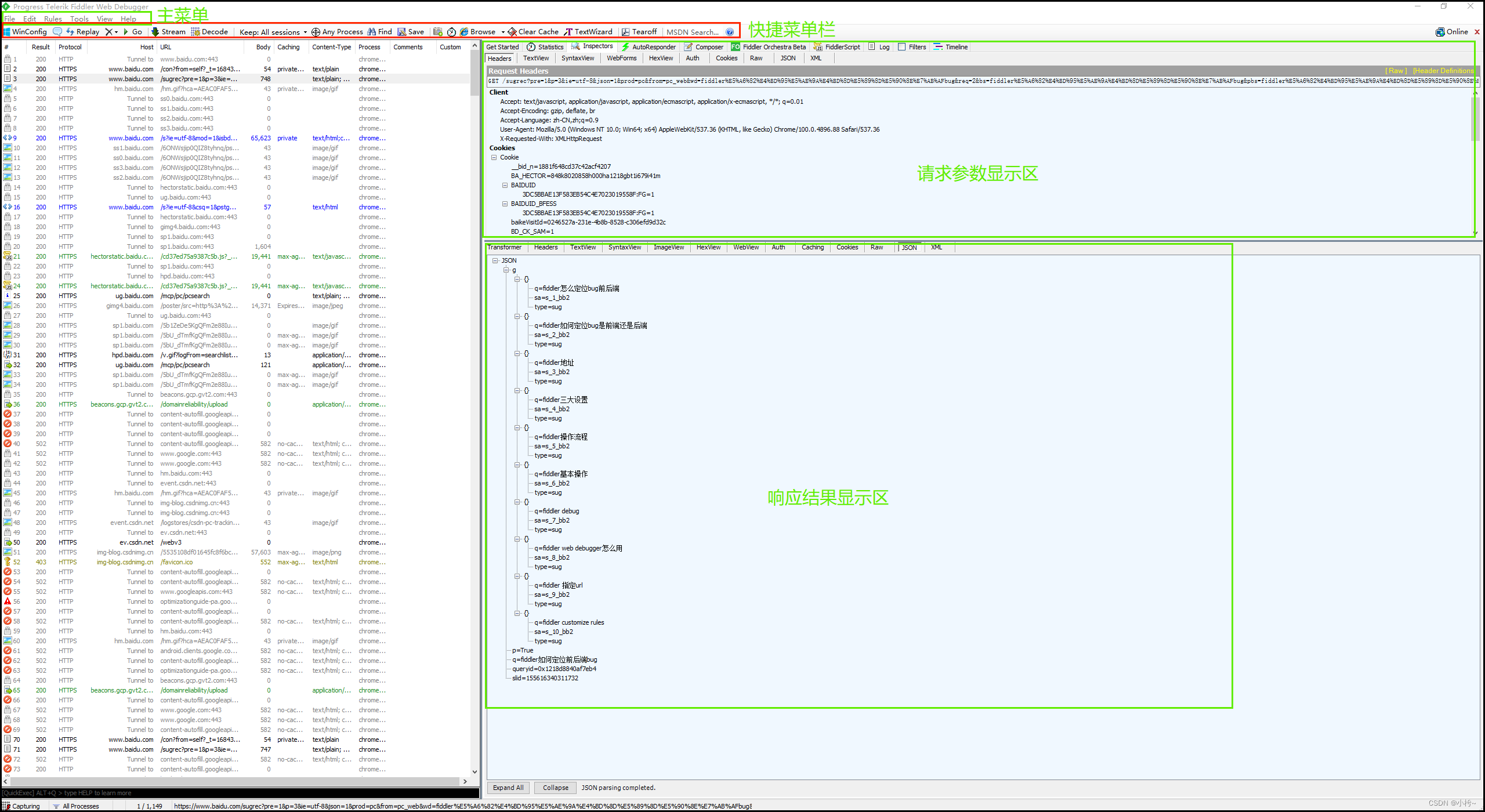Open Find sessions binoculars tool
This screenshot has height=812, width=1485.
pos(380,32)
